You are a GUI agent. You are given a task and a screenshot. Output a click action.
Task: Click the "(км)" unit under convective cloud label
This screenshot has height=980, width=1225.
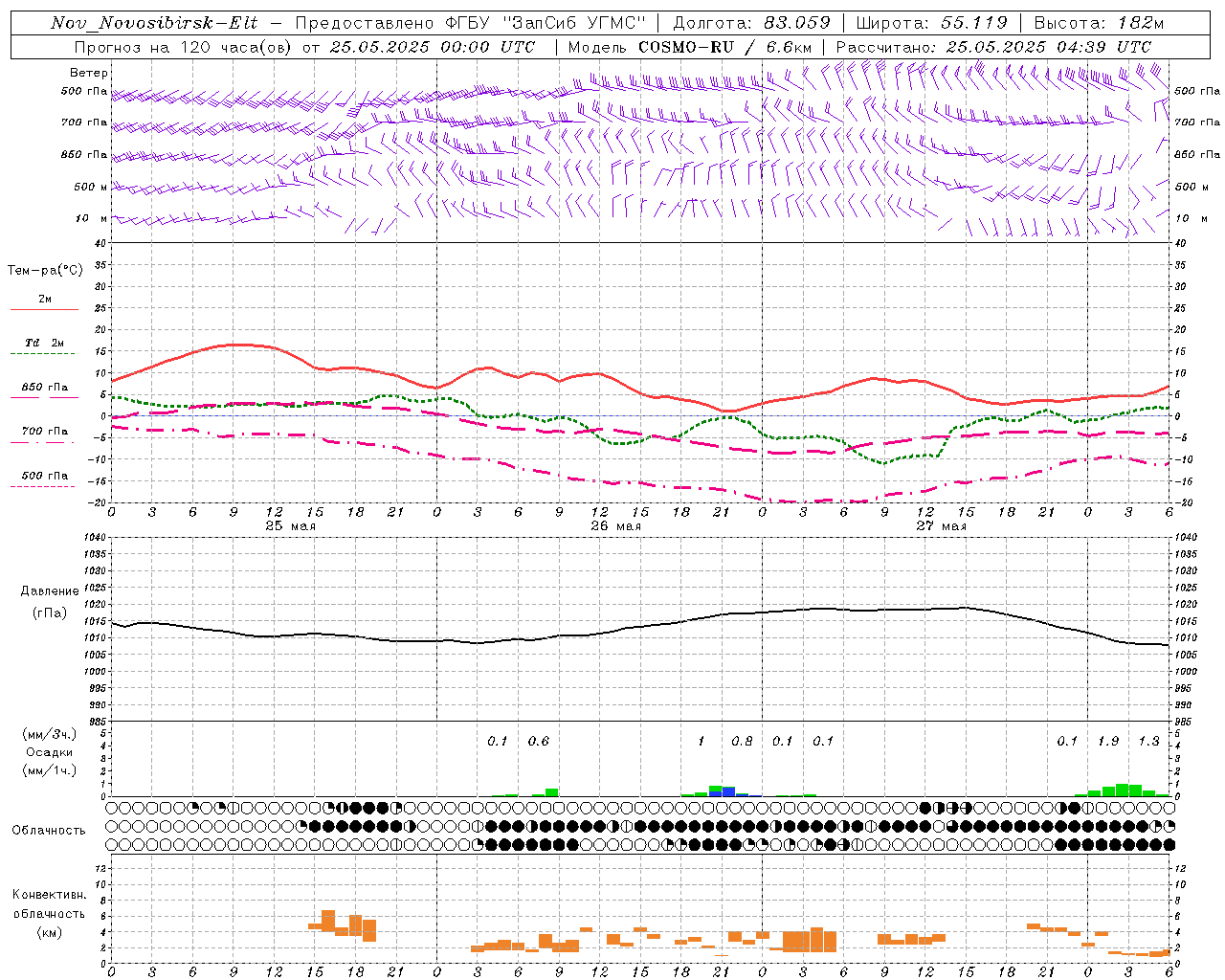50,932
